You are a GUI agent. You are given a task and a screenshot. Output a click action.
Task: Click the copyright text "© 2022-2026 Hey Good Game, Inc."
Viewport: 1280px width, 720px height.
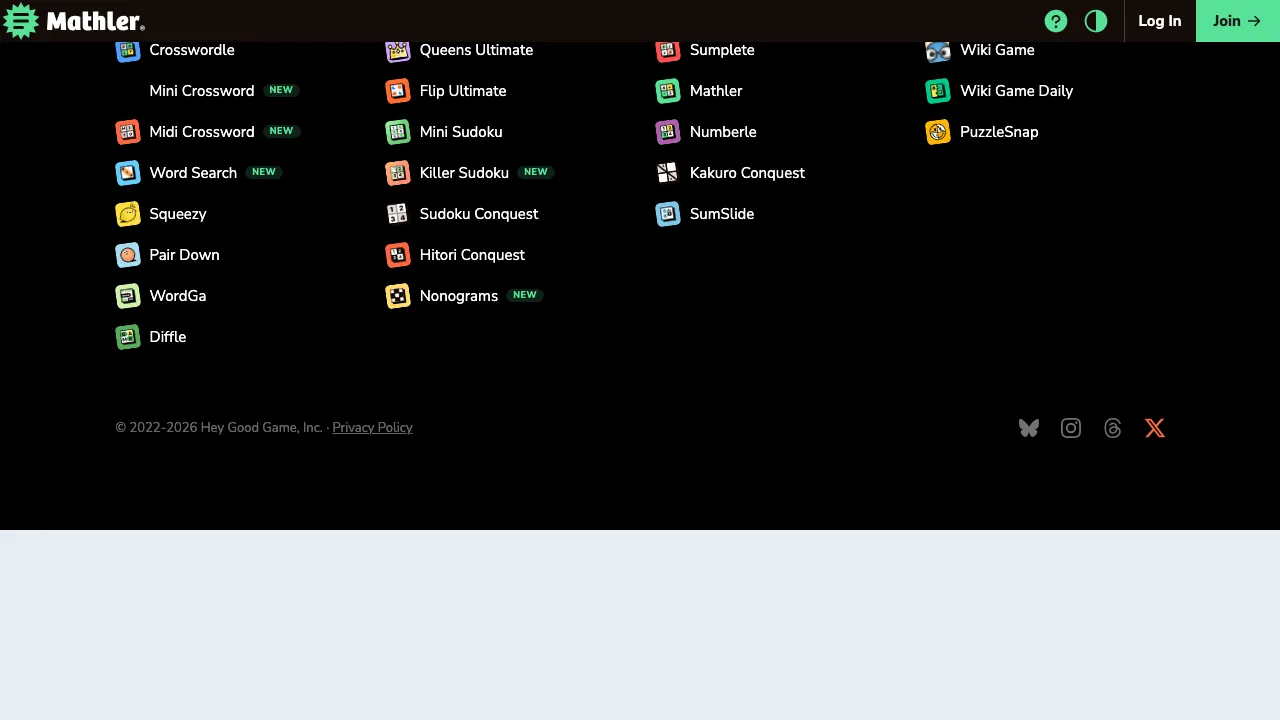coord(219,428)
